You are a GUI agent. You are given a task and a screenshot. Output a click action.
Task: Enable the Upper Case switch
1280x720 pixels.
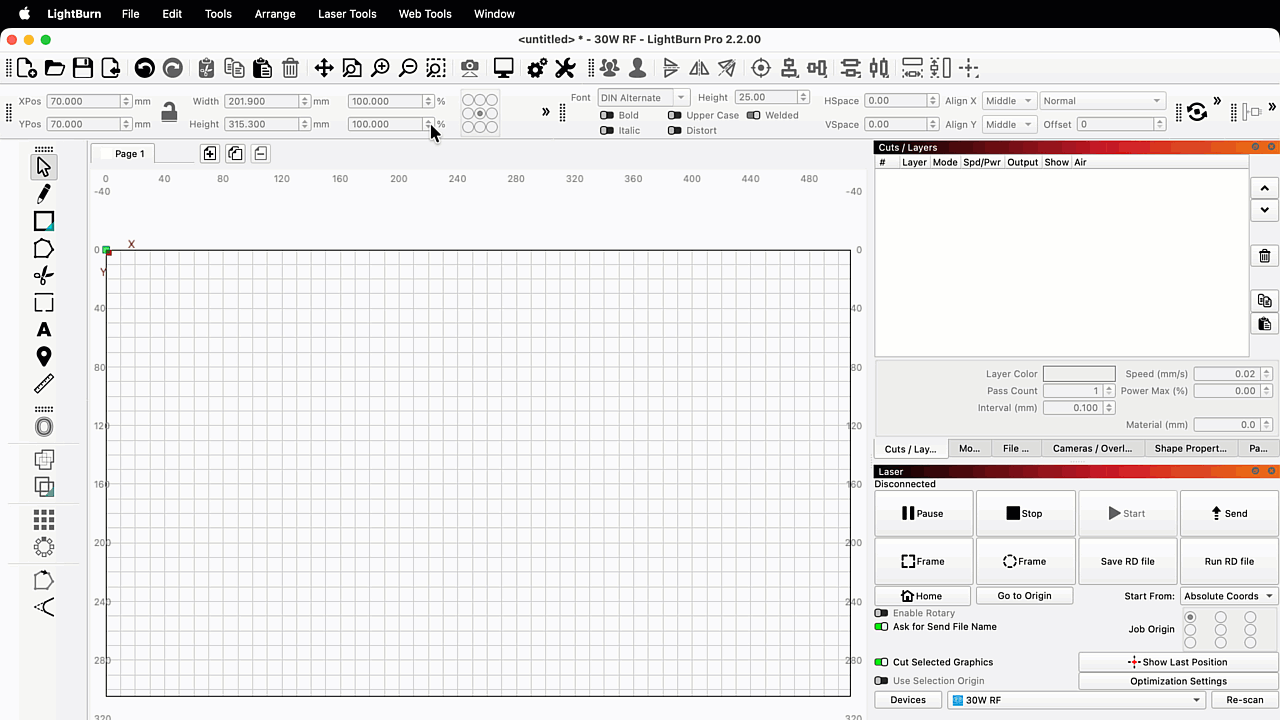point(674,115)
